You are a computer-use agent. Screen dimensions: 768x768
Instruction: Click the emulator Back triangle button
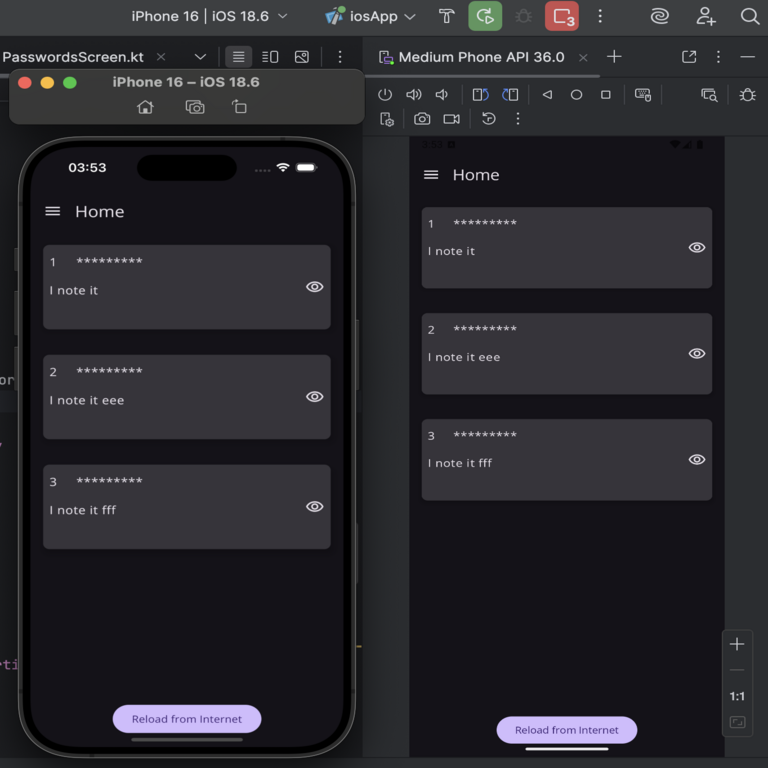pyautogui.click(x=548, y=95)
